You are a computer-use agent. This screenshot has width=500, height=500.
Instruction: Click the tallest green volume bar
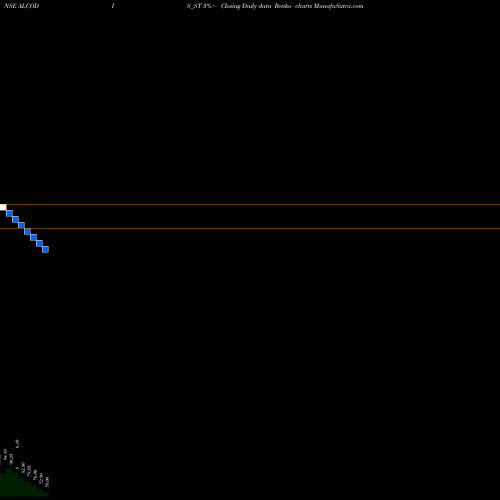coord(9,482)
